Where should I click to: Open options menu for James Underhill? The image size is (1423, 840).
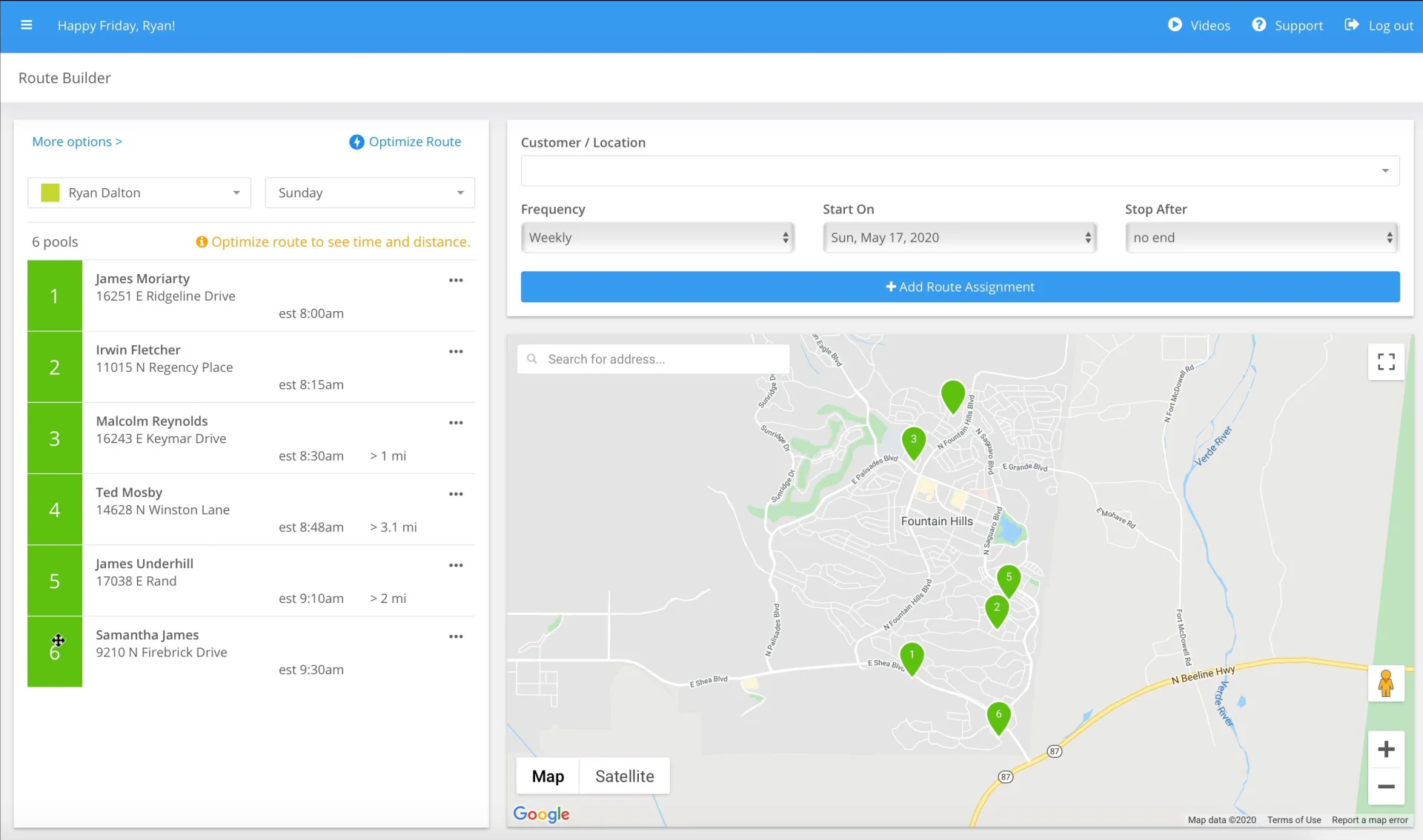click(x=456, y=564)
